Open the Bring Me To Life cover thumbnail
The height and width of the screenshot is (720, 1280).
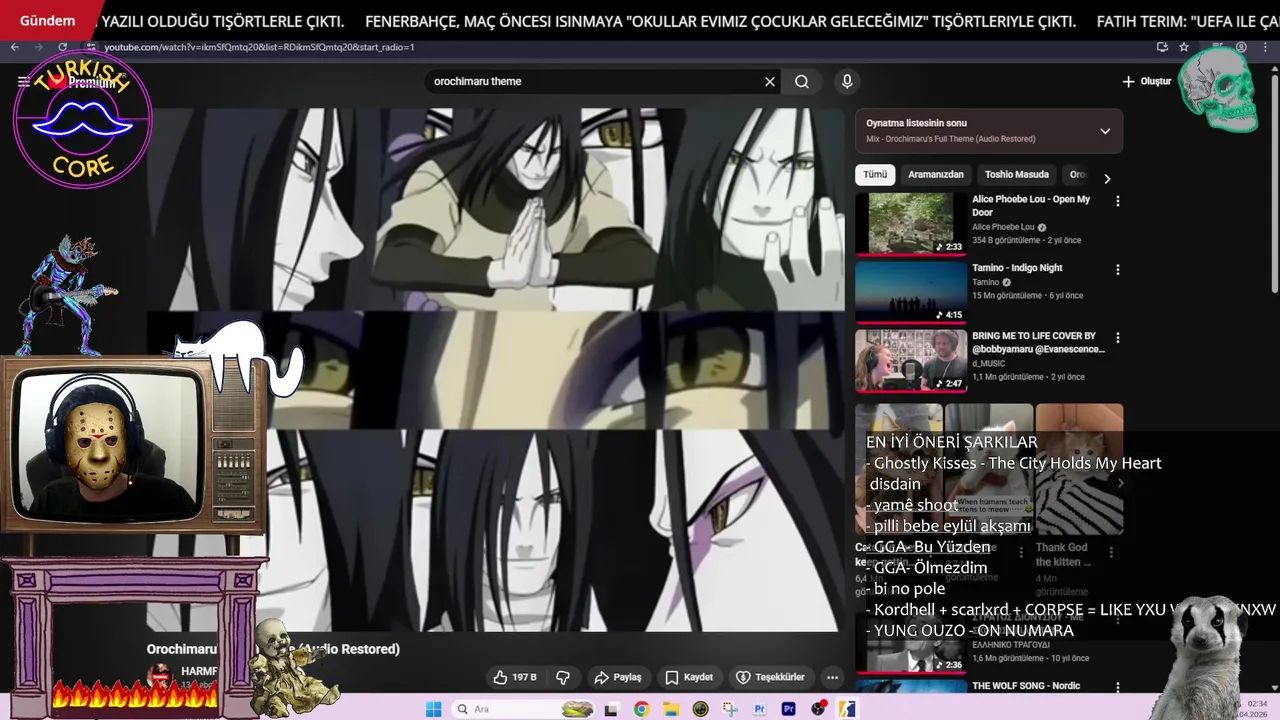[x=911, y=360]
